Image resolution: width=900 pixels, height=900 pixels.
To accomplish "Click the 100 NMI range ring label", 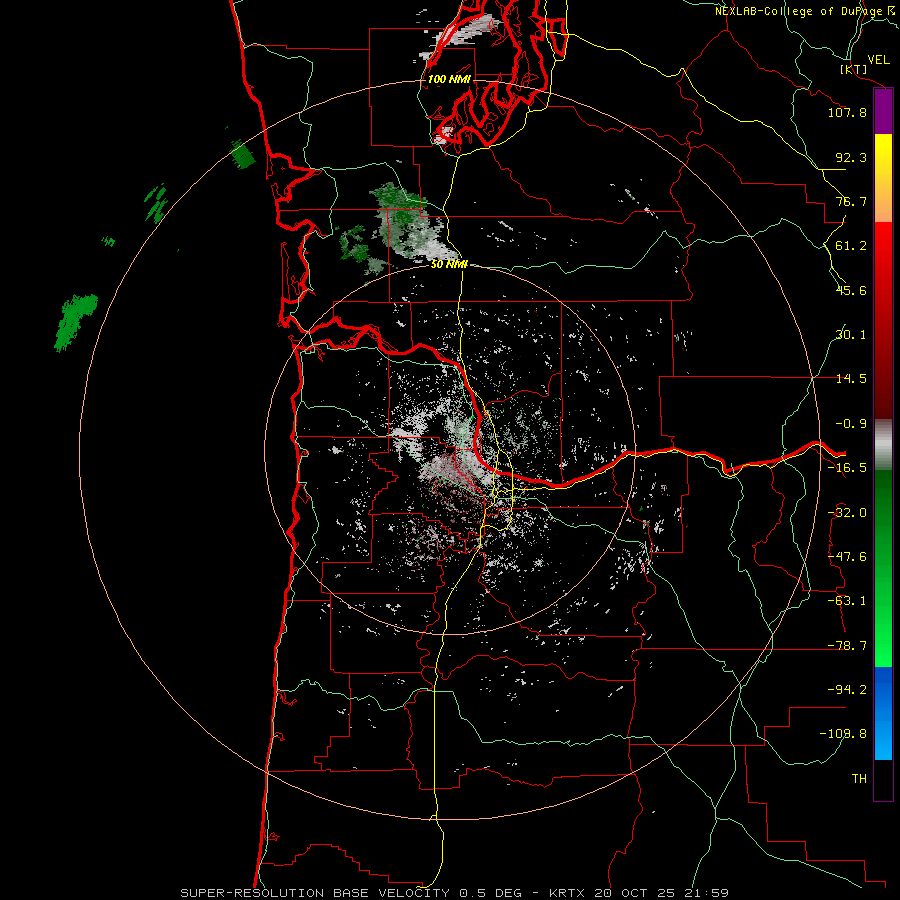I will [449, 79].
